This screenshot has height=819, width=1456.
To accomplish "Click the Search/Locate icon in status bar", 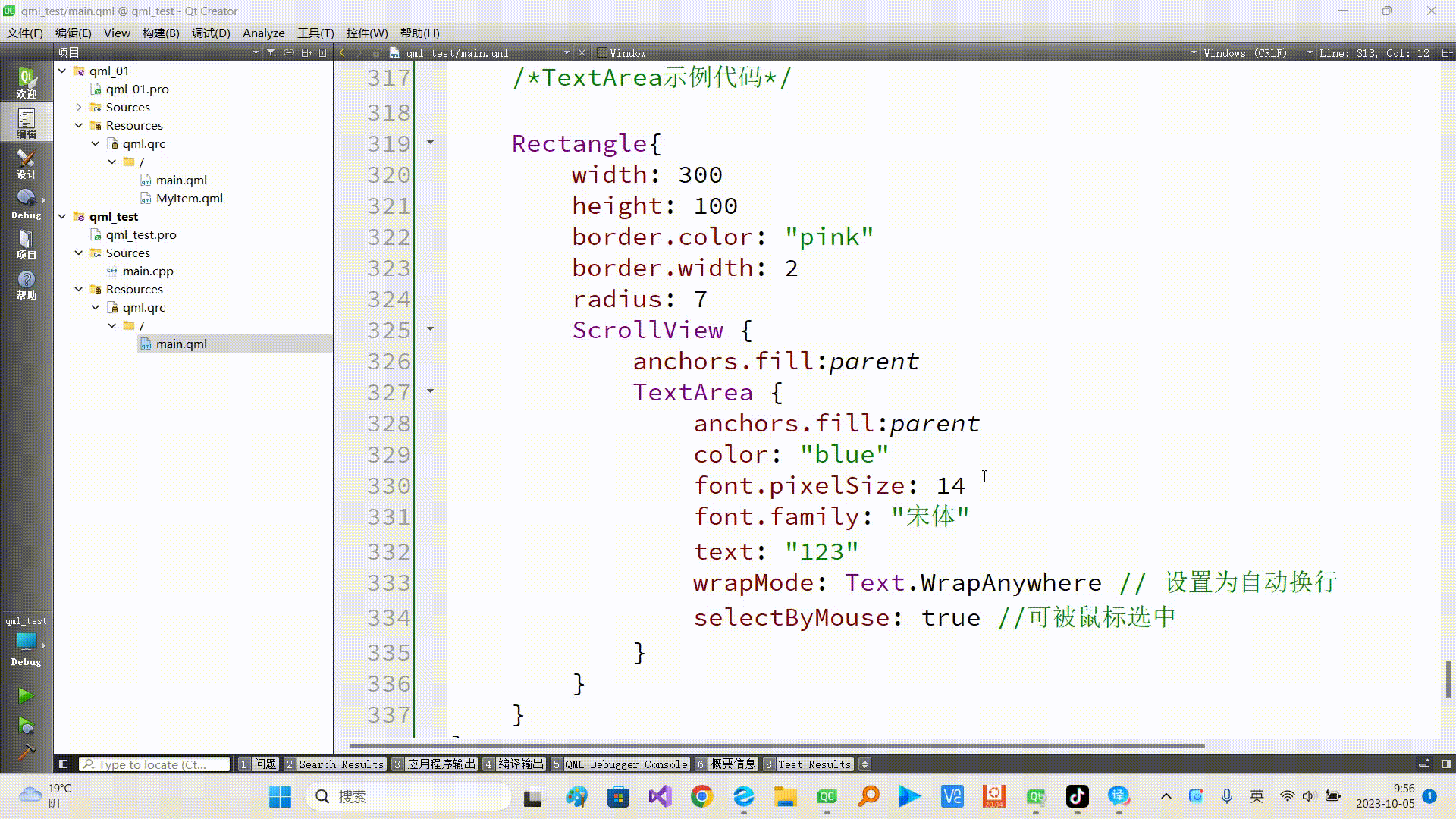I will point(89,764).
